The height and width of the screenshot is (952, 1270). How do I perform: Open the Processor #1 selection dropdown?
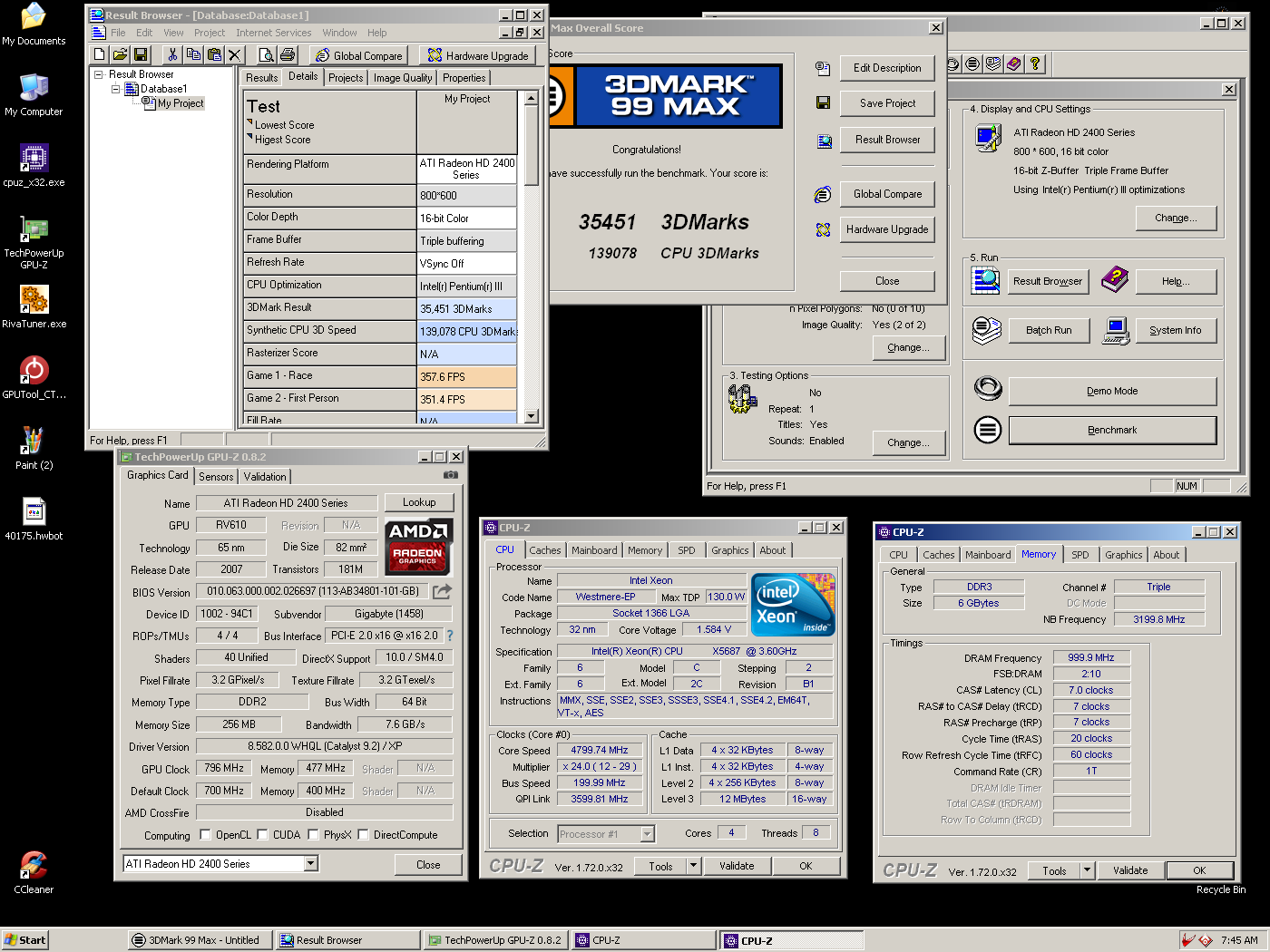[648, 834]
